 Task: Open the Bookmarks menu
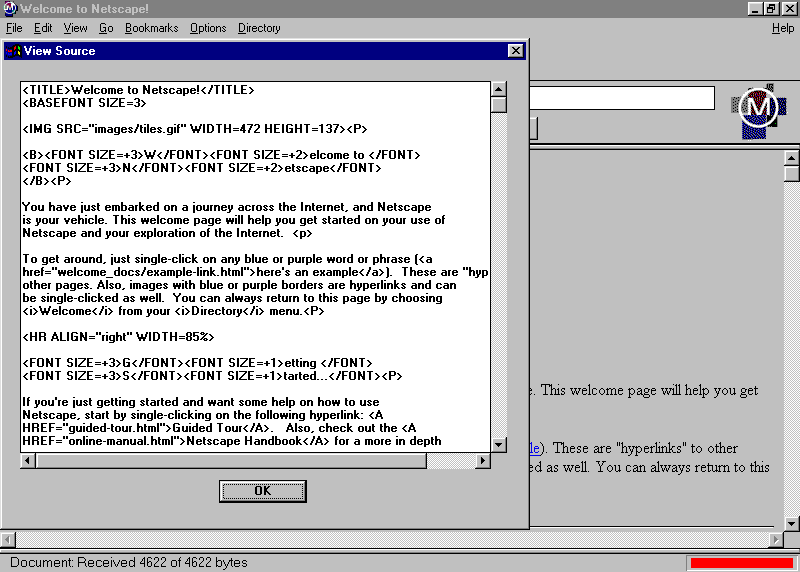pyautogui.click(x=152, y=28)
